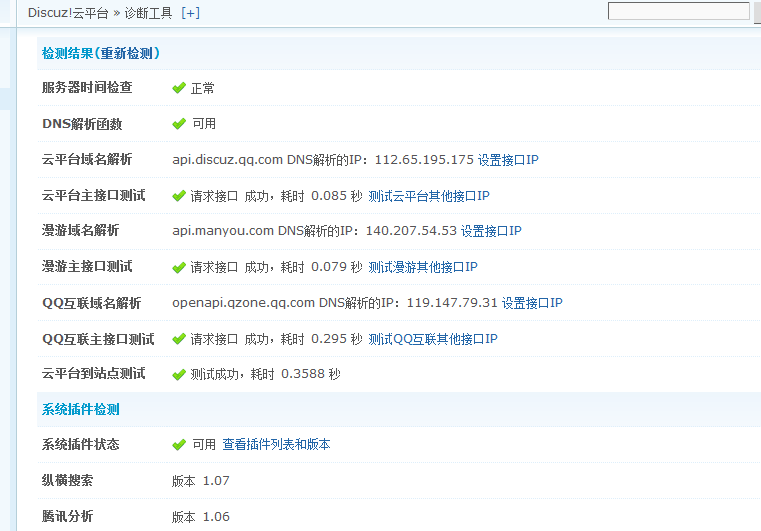Click the IP address 140.207.54.53 text
This screenshot has width=761, height=531.
pos(412,231)
